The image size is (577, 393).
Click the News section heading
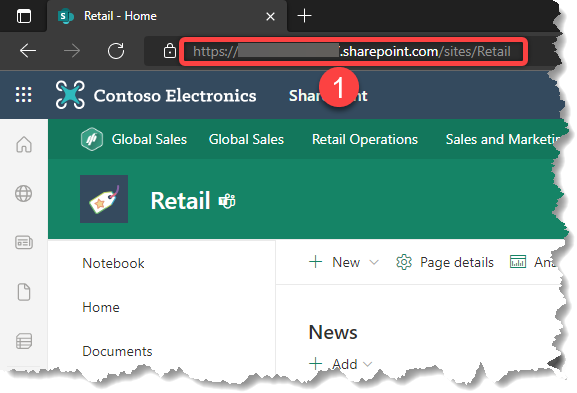[333, 332]
